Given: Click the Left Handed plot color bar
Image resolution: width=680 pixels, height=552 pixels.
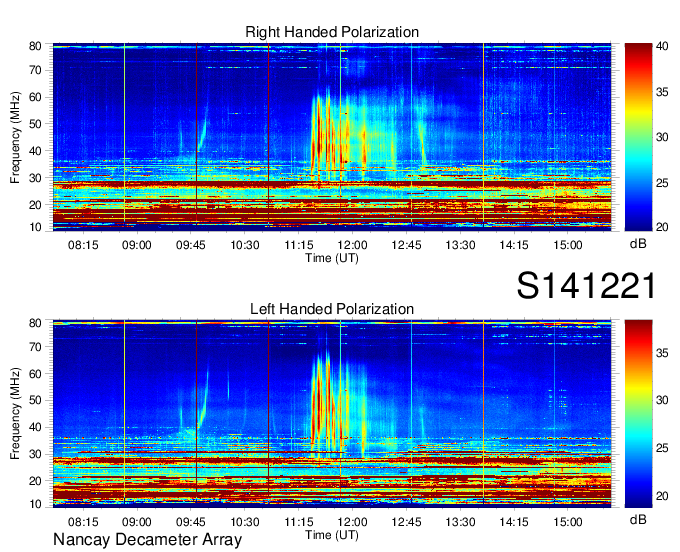Looking at the screenshot, I should (638, 414).
